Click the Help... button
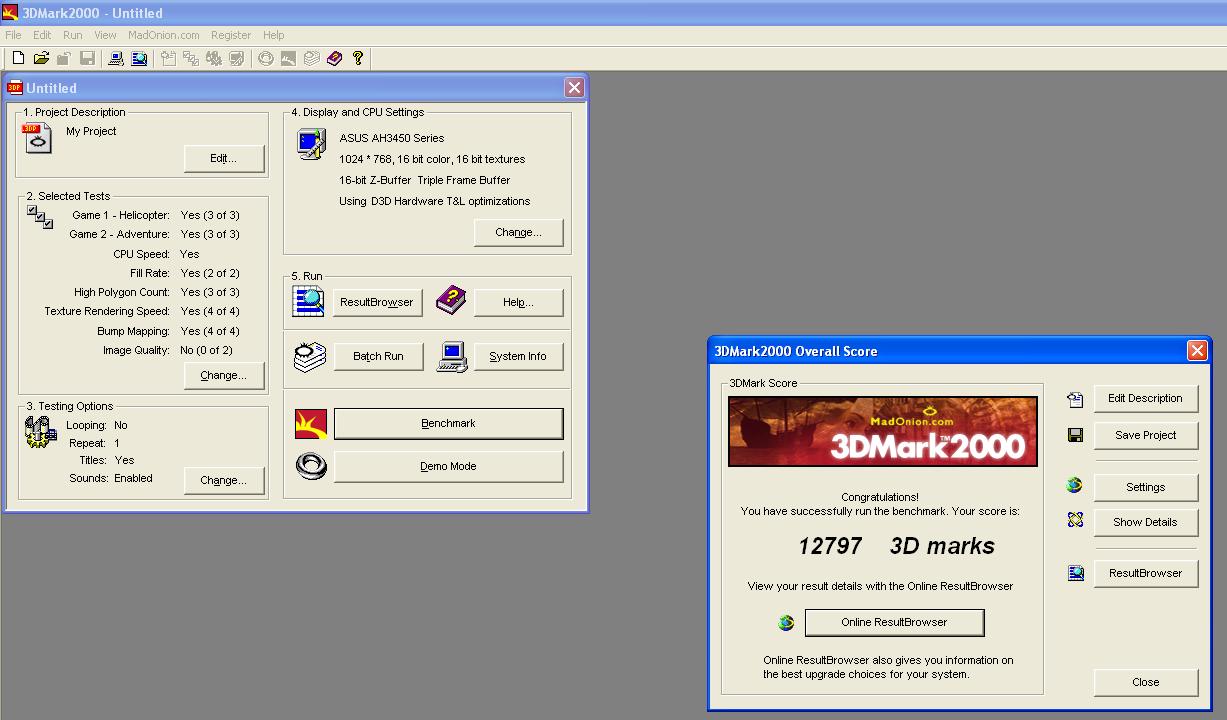1227x720 pixels. (x=518, y=302)
